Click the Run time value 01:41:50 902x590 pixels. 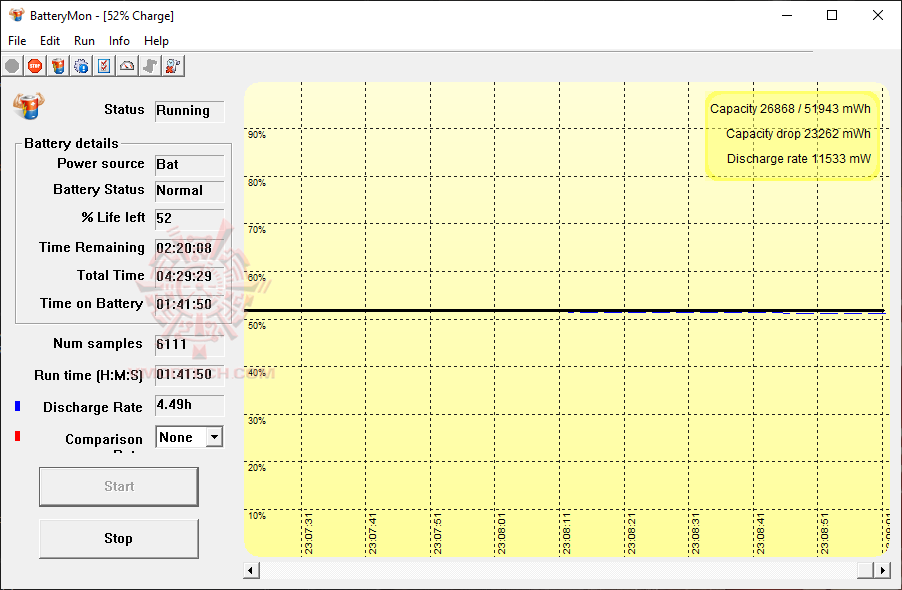(189, 374)
